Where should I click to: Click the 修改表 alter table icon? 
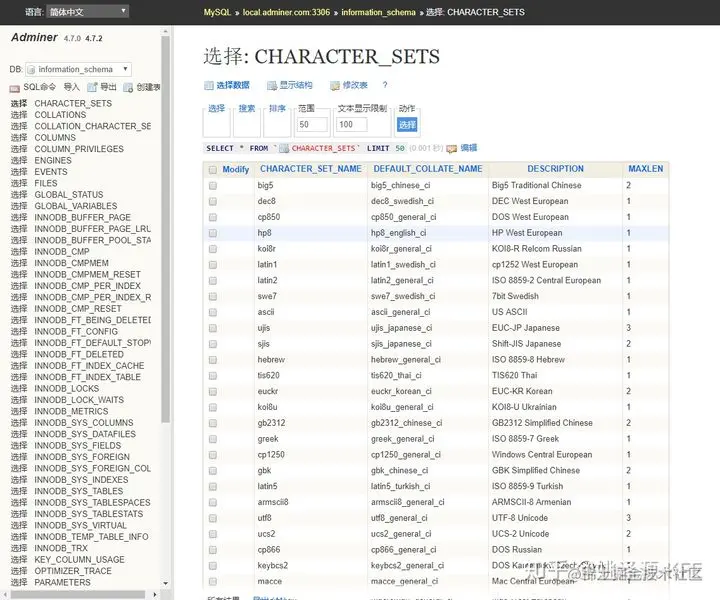click(x=335, y=85)
